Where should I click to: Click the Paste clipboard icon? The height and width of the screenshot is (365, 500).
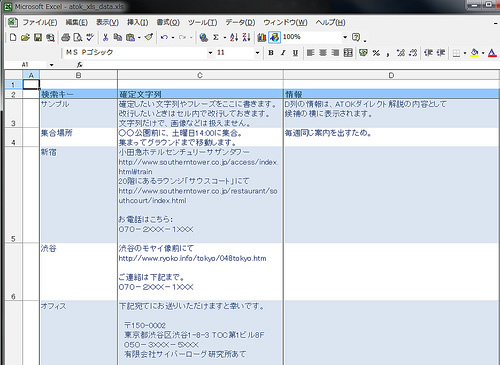[130, 37]
